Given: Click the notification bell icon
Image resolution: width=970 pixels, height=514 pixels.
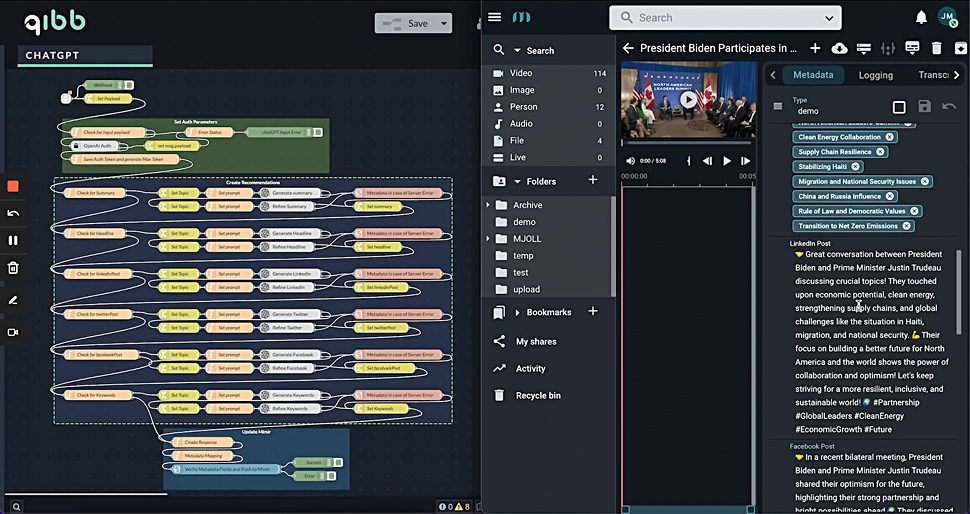Looking at the screenshot, I should [x=921, y=17].
